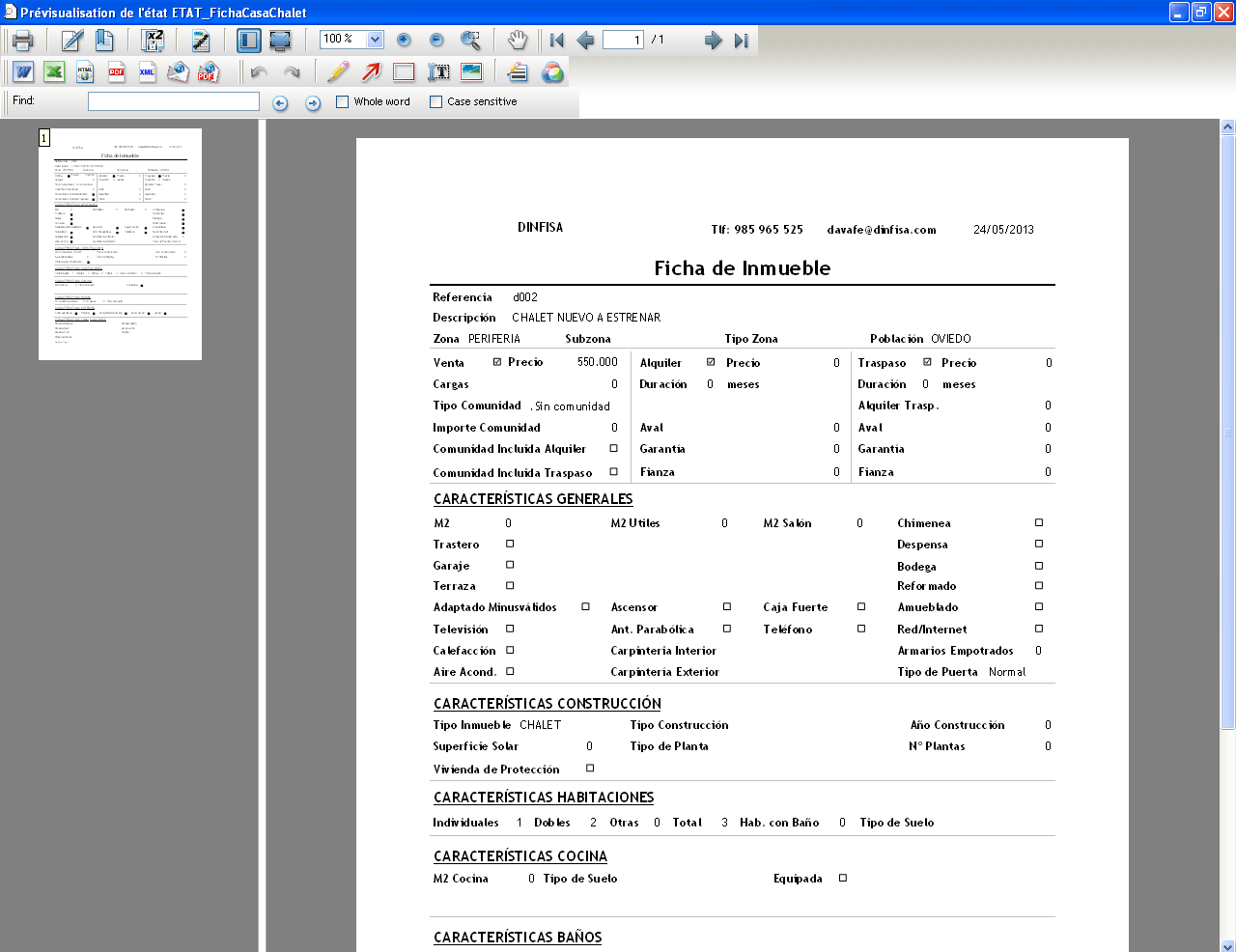1236x952 pixels.
Task: Click the Find text input field
Action: 174,101
